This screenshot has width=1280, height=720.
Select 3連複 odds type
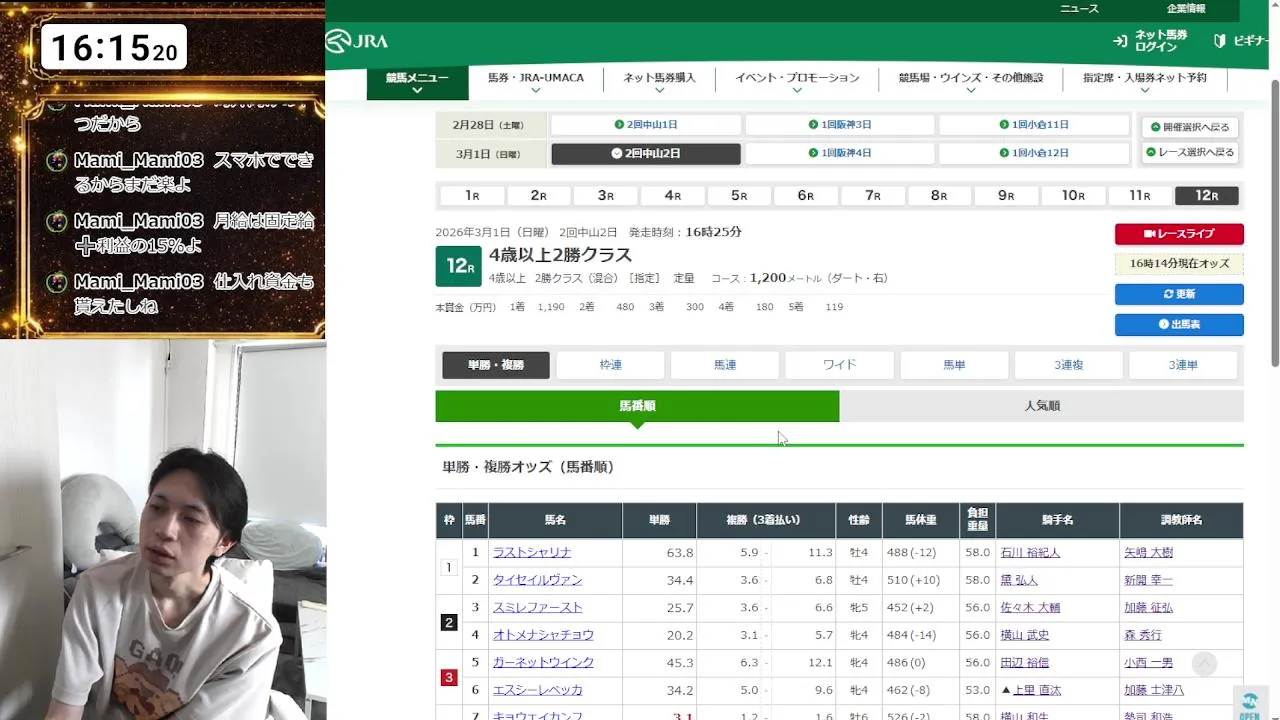[x=1068, y=365]
